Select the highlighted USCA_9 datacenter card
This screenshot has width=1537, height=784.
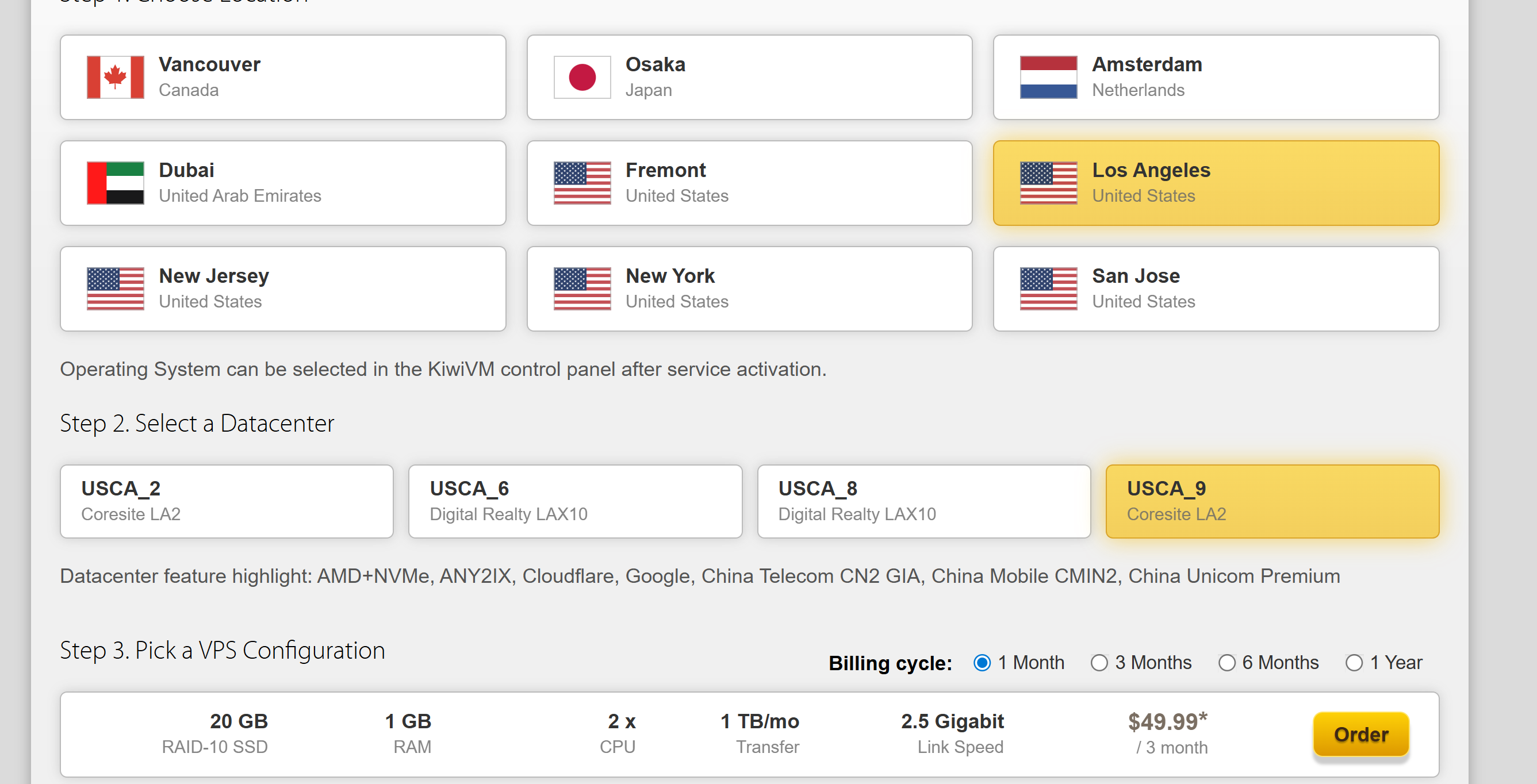pos(1272,501)
